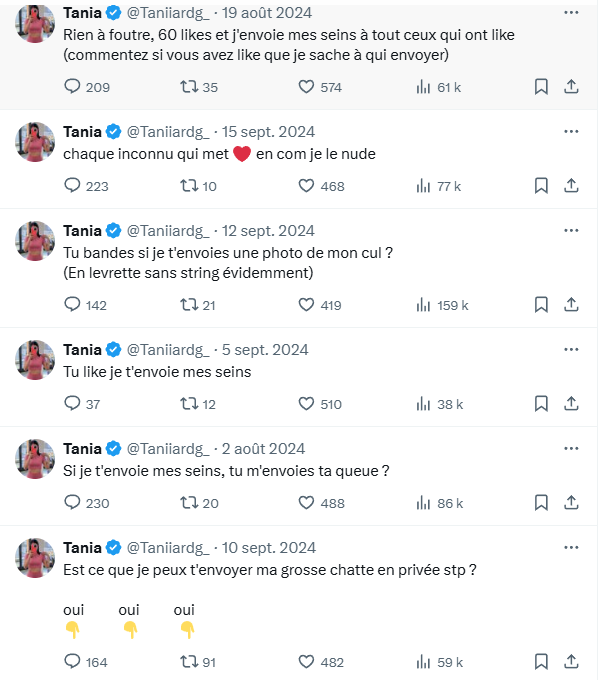Open more options on 10 sept. tweet
This screenshot has width=605, height=680.
click(x=571, y=548)
